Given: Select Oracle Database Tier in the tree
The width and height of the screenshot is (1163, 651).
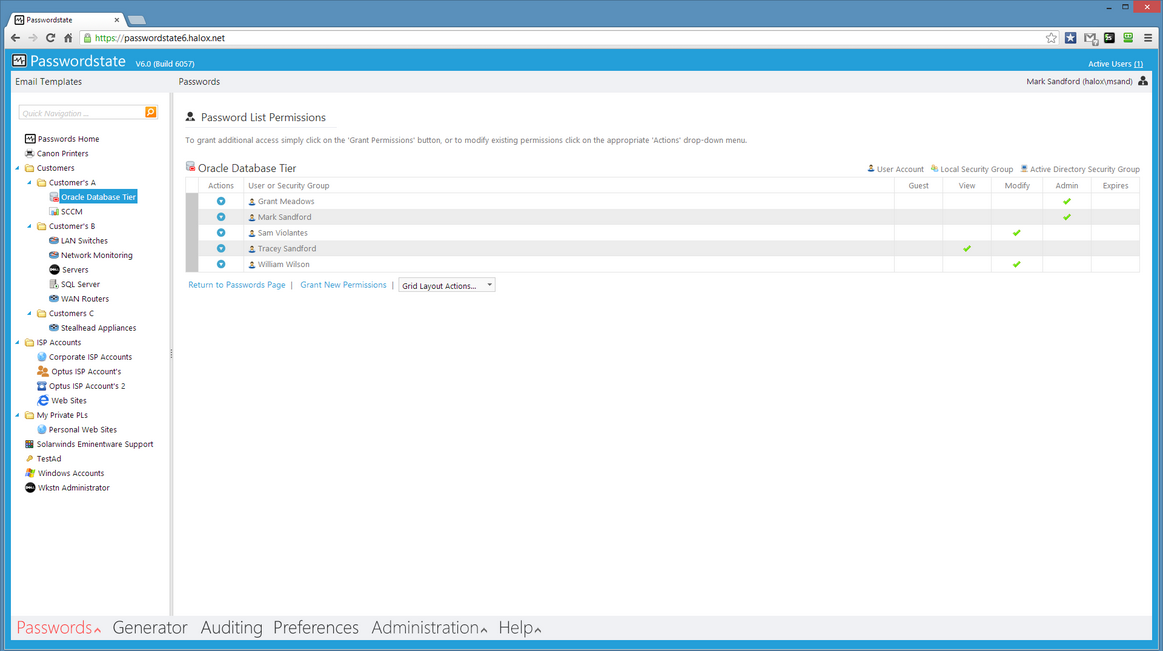Looking at the screenshot, I should click(x=98, y=197).
